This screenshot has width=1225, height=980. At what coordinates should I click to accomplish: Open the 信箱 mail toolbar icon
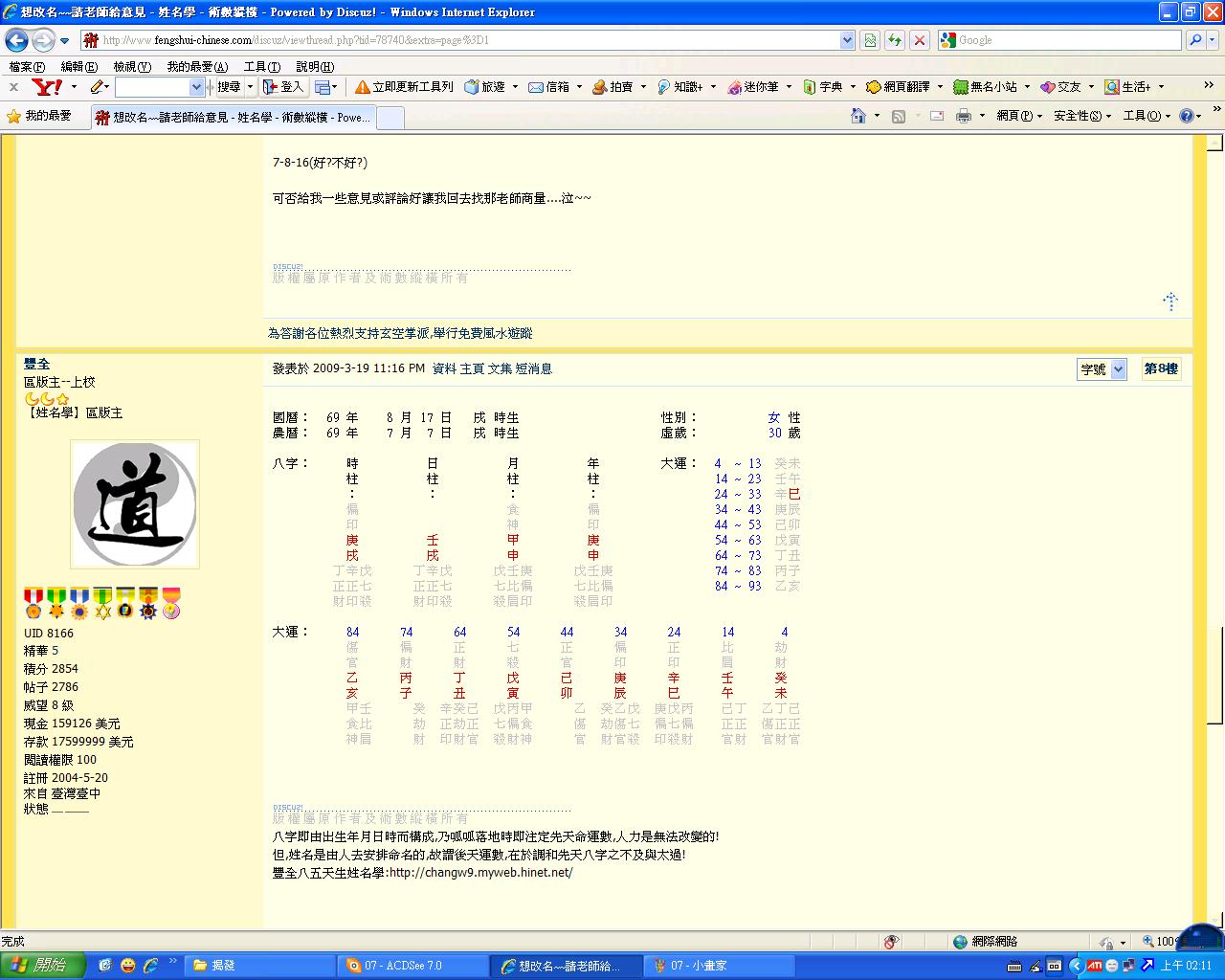click(549, 87)
